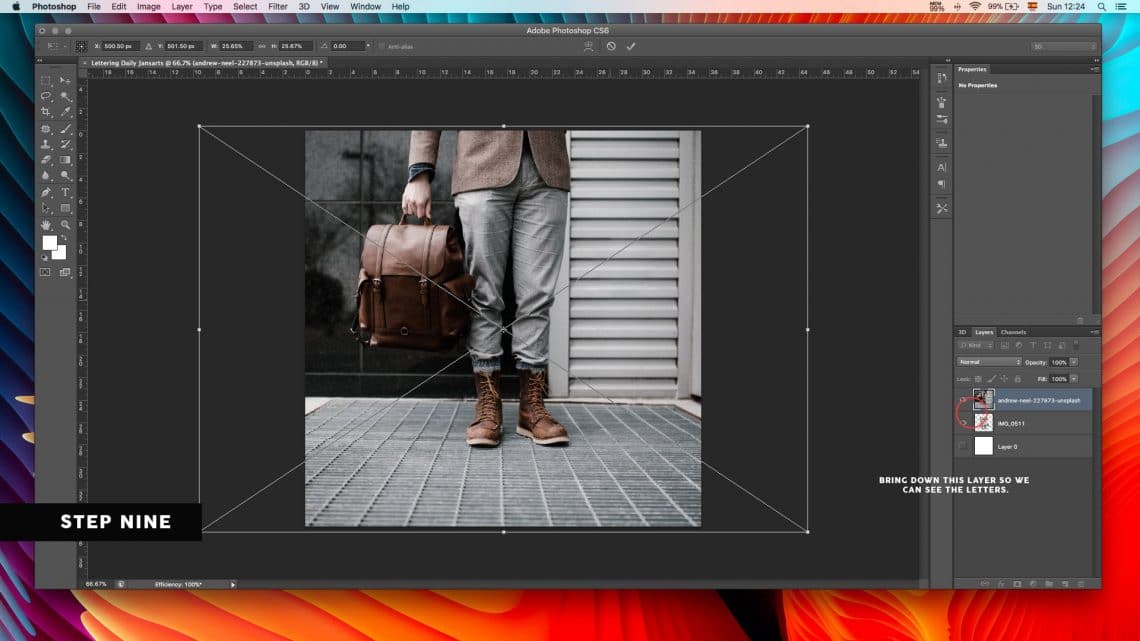The image size is (1140, 641).
Task: Open the Character panel icon
Action: pyautogui.click(x=942, y=167)
